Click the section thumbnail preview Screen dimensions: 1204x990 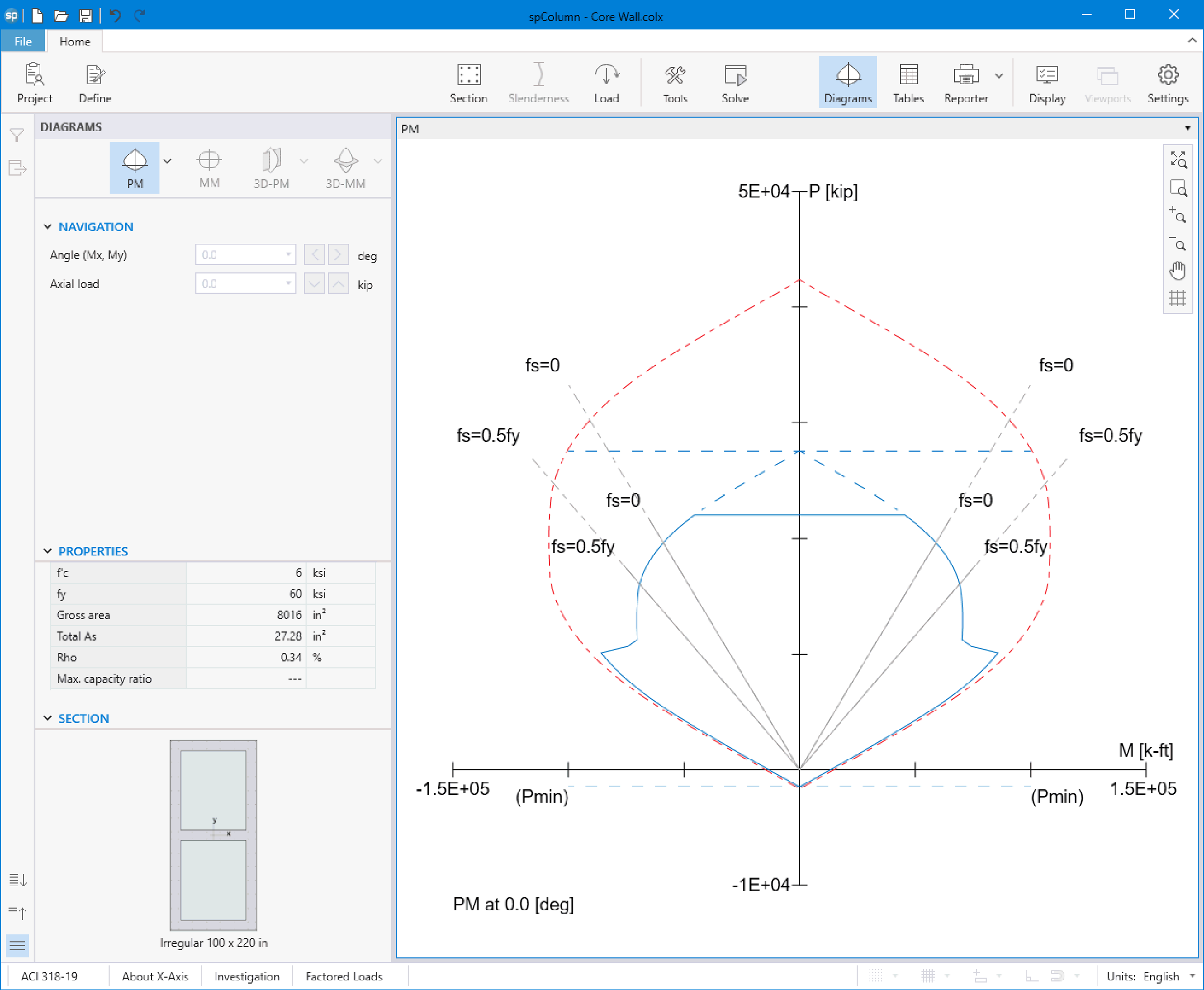click(x=214, y=835)
